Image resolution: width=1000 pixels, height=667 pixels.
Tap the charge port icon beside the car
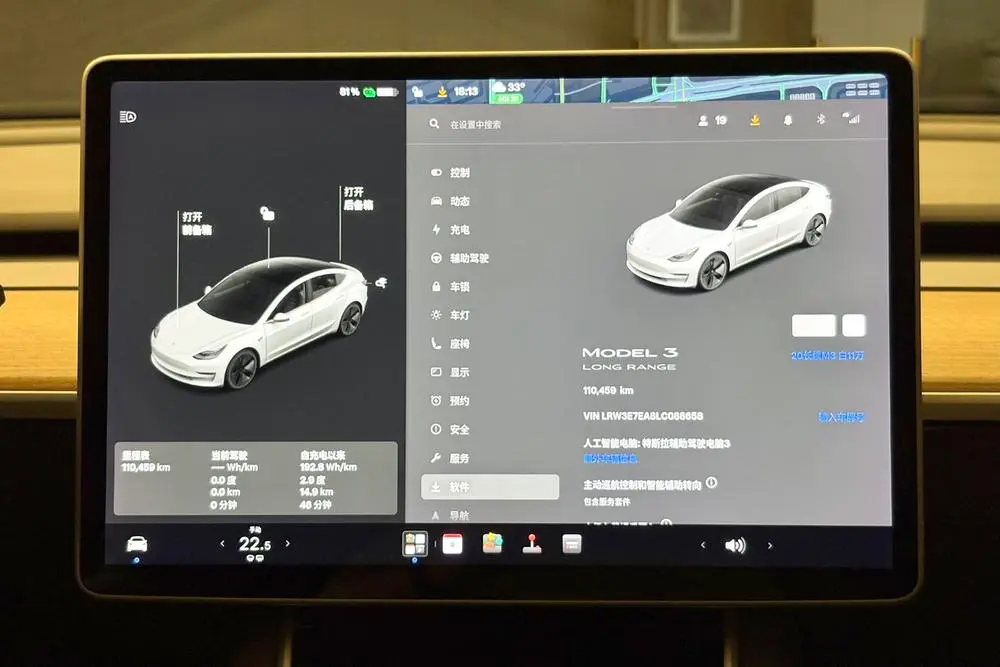click(x=381, y=282)
